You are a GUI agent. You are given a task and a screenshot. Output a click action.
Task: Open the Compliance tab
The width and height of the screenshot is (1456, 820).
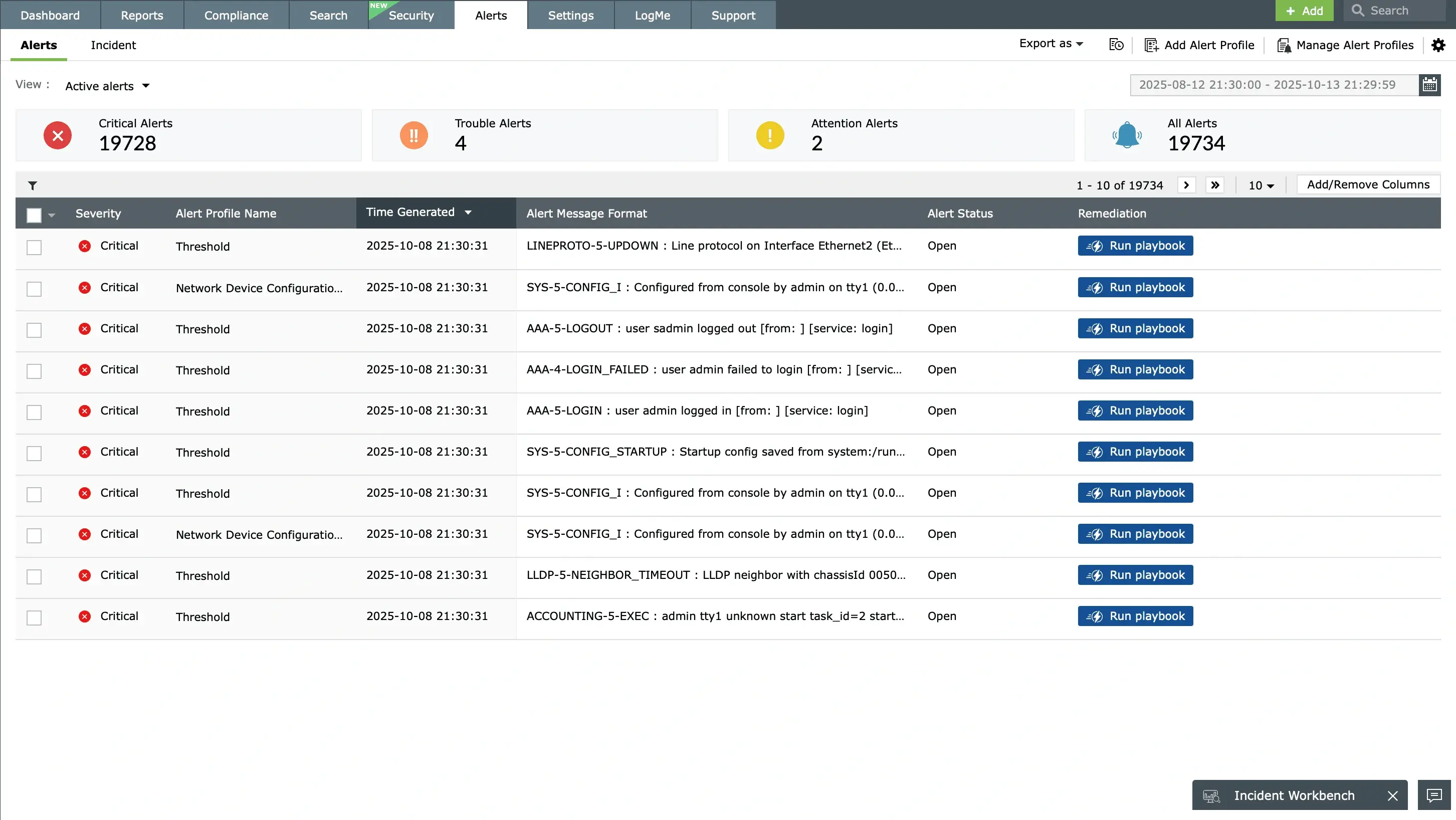click(236, 15)
